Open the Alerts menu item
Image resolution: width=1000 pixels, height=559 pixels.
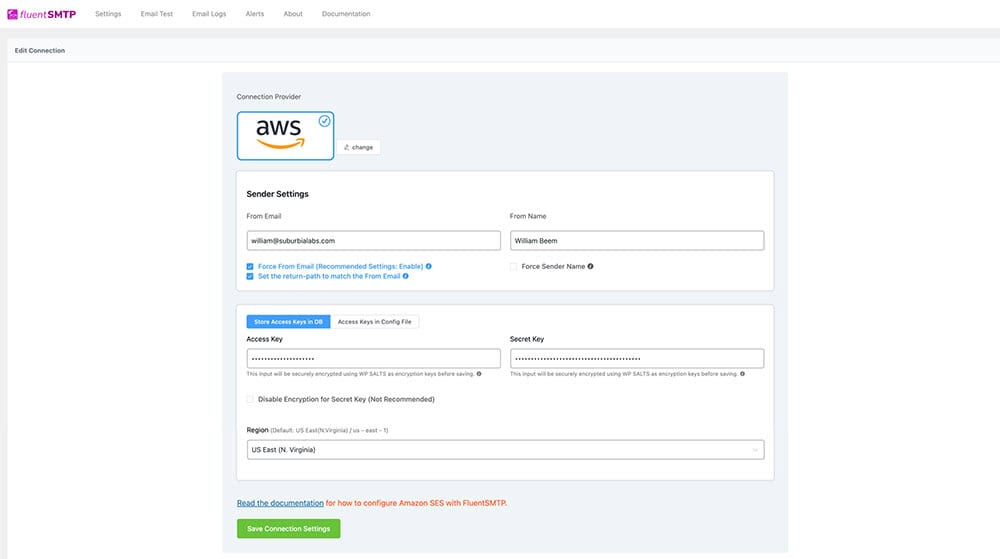point(254,14)
